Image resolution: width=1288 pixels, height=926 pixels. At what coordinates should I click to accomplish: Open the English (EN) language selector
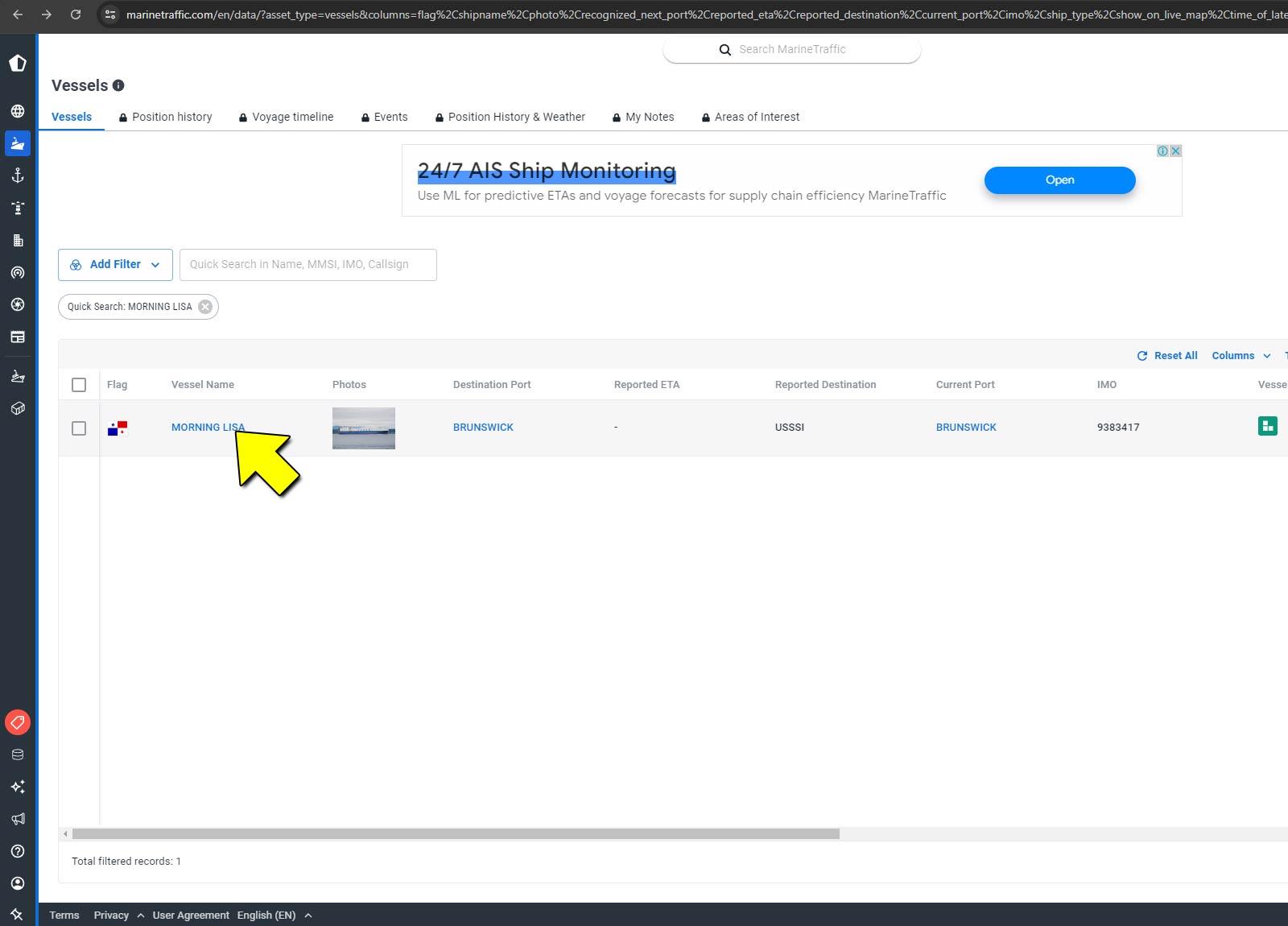(275, 916)
